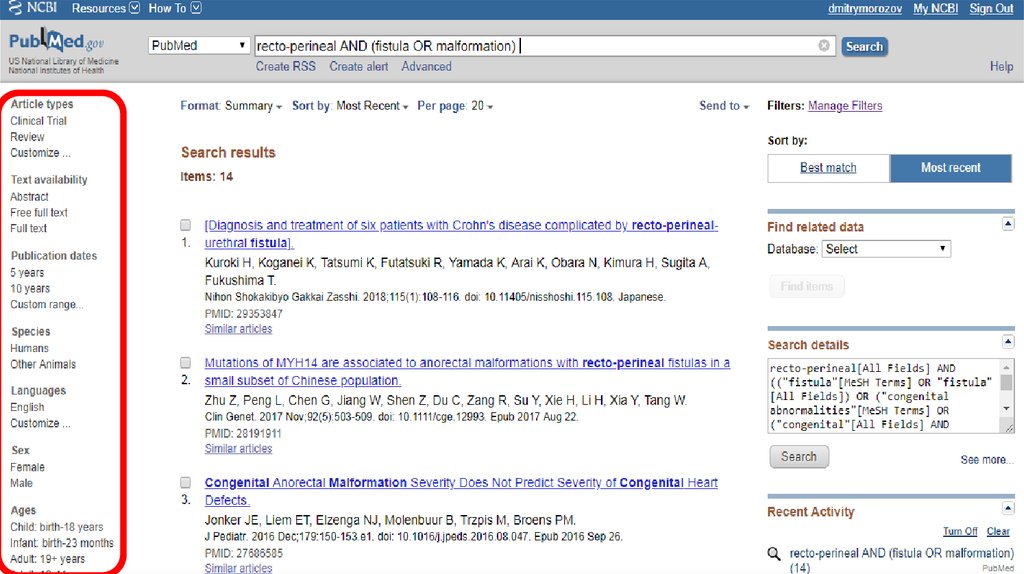Select checkbox for MYH14 mutations article
The image size is (1024, 574).
(x=186, y=363)
